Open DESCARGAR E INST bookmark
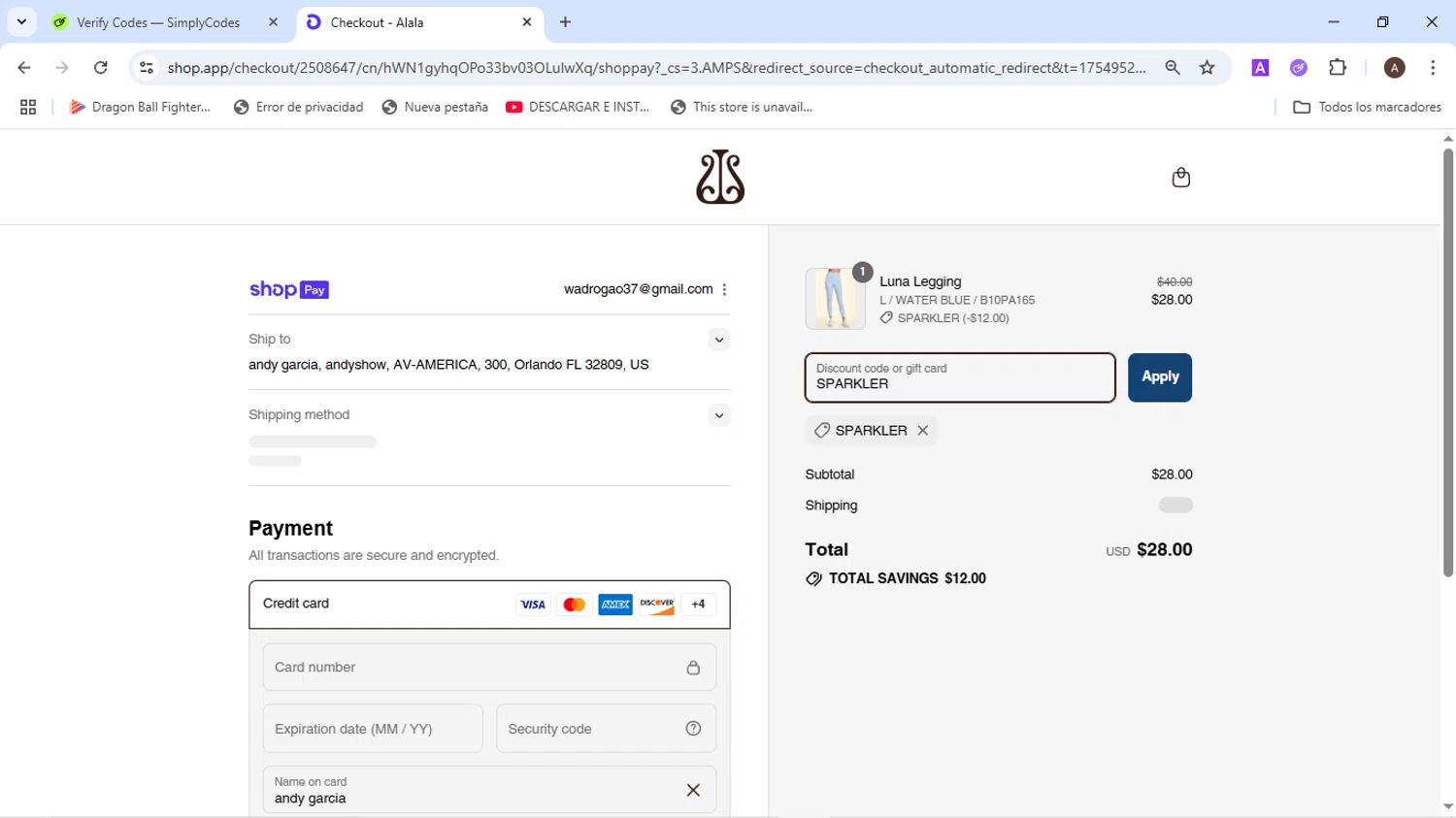Viewport: 1456px width, 818px height. [578, 108]
